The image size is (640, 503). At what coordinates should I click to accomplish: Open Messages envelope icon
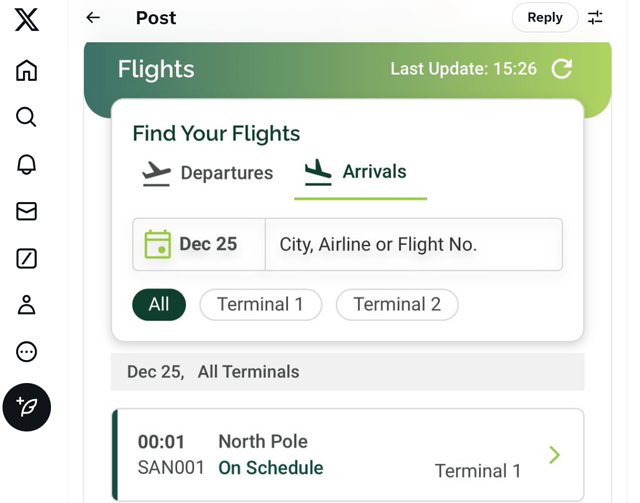pyautogui.click(x=27, y=211)
